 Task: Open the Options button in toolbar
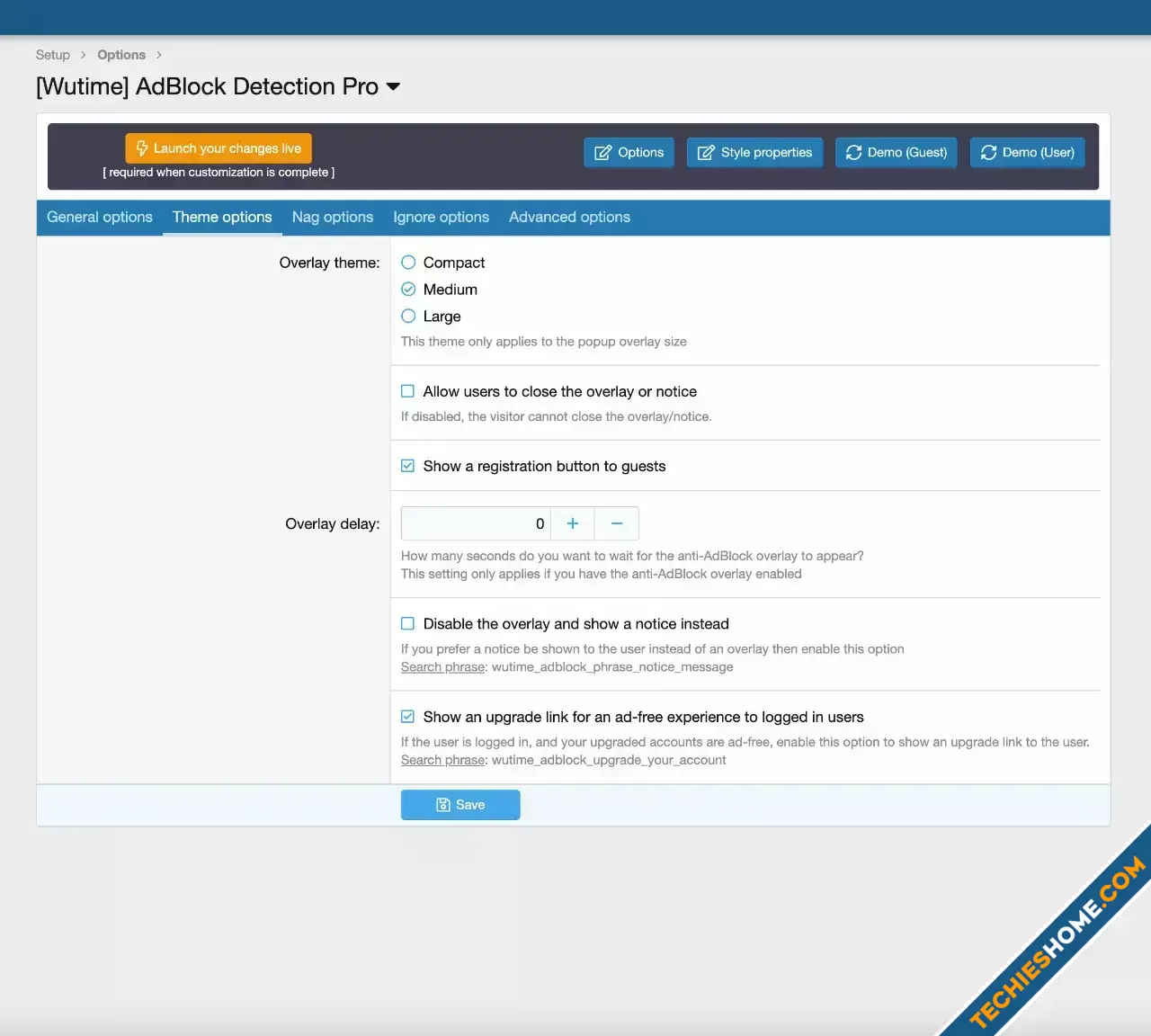pyautogui.click(x=629, y=153)
